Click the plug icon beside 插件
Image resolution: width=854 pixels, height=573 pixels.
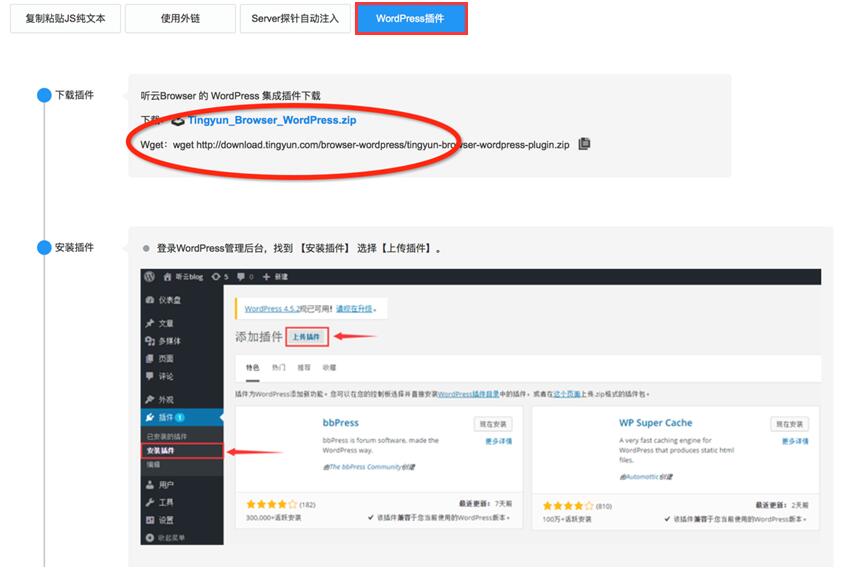(x=150, y=417)
